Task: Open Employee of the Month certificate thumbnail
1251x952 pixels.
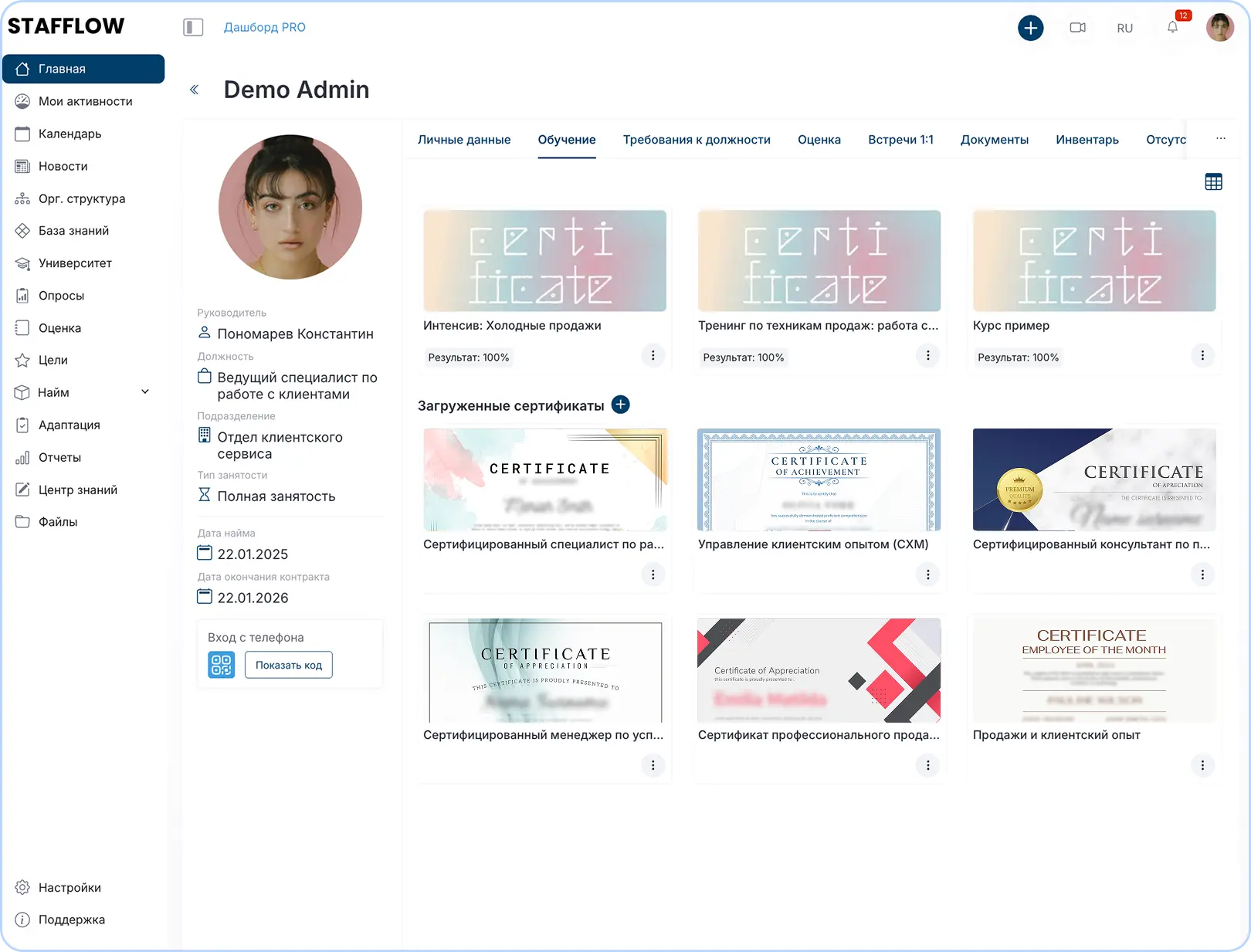Action: [x=1093, y=669]
